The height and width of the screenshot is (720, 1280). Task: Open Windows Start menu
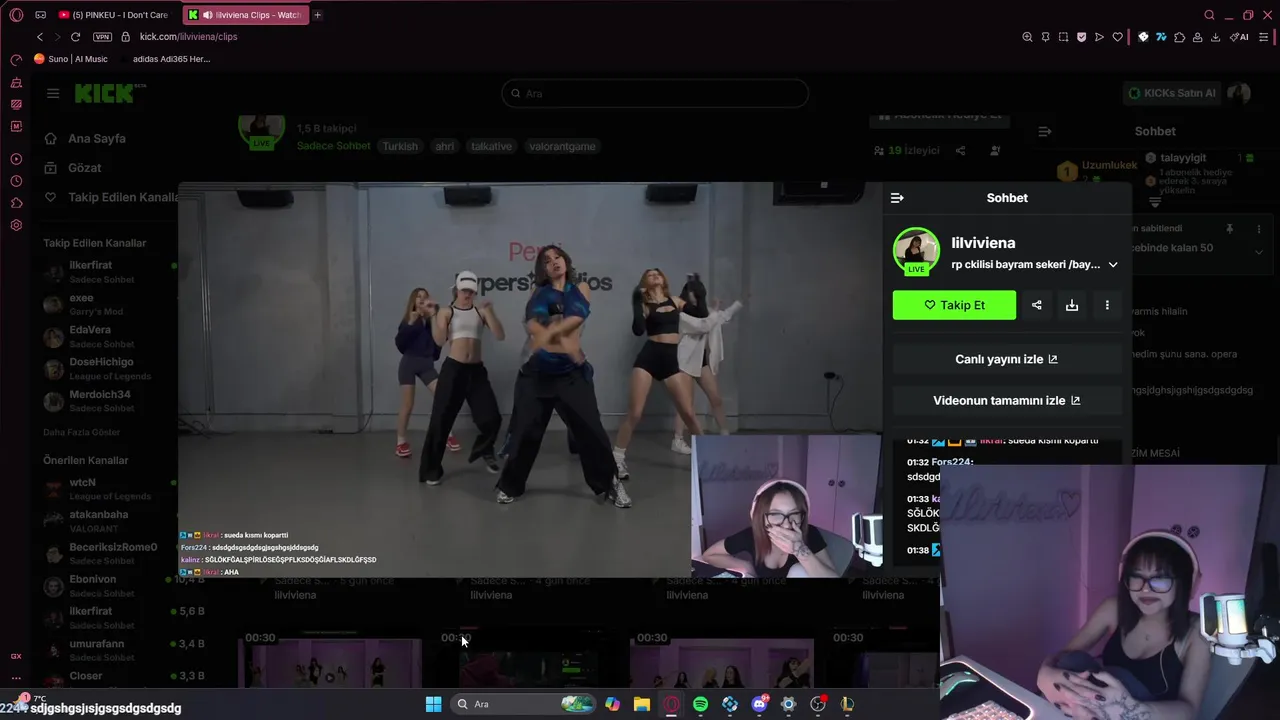pyautogui.click(x=433, y=704)
